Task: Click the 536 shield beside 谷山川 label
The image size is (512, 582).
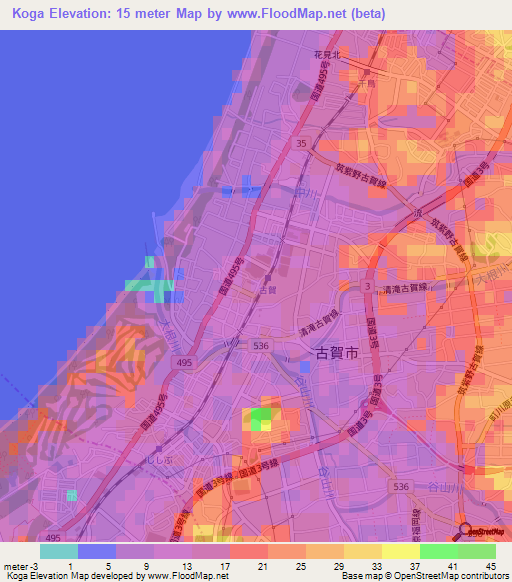Action: coord(401,487)
